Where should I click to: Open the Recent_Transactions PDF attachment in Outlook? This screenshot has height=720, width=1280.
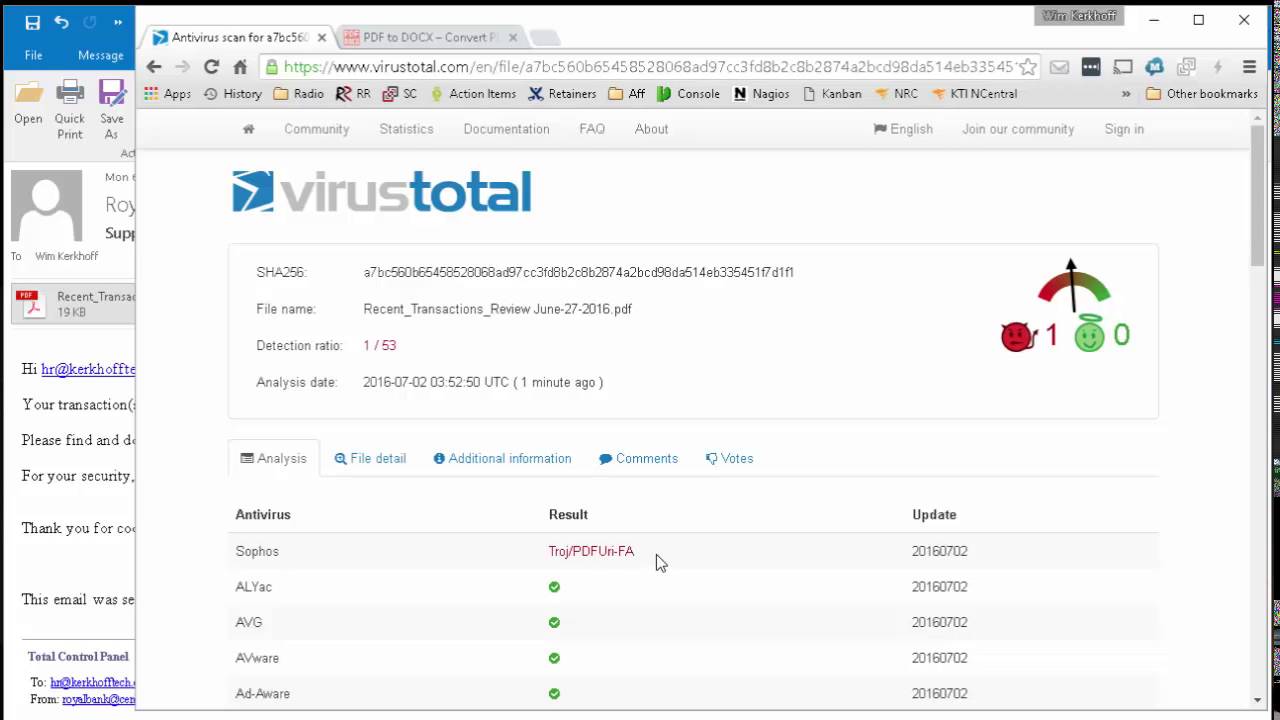tap(74, 304)
